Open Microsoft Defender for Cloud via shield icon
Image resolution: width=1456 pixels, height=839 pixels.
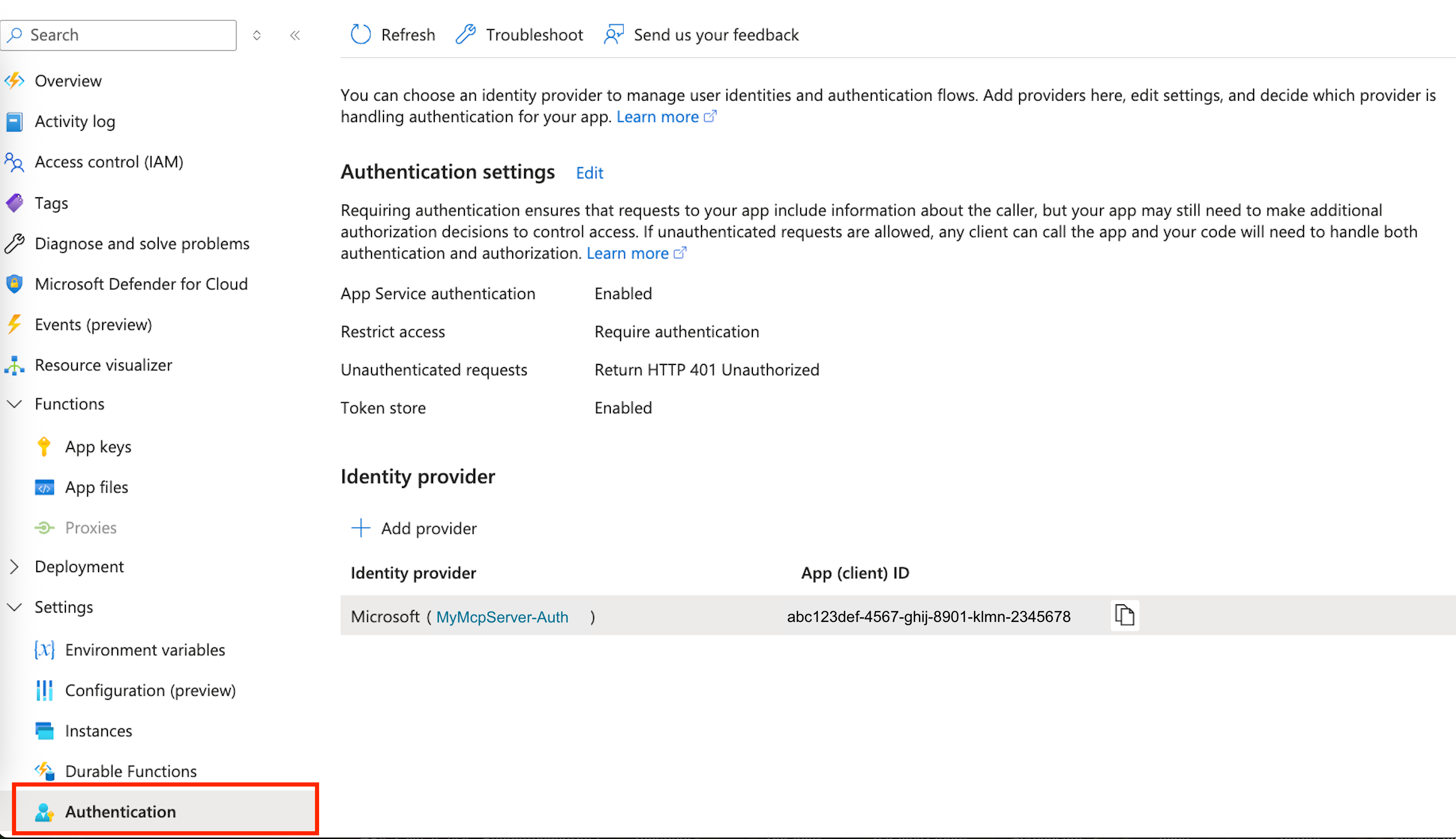pos(15,283)
